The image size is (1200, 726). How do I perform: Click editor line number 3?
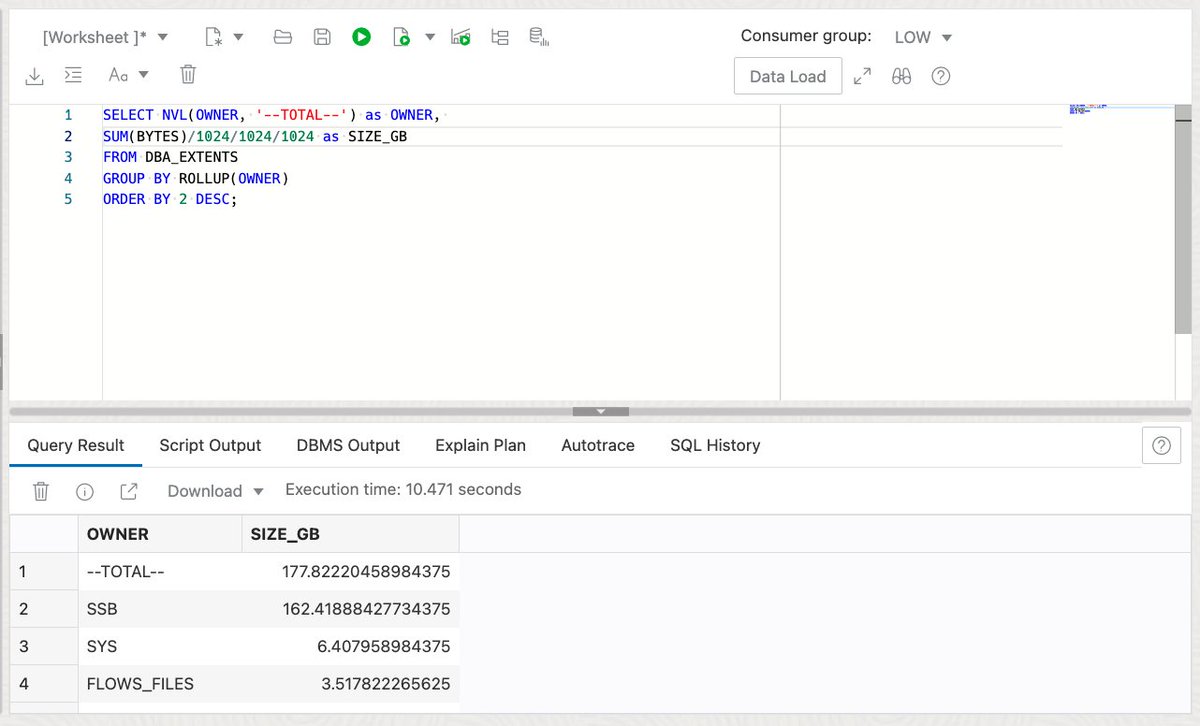coord(68,157)
